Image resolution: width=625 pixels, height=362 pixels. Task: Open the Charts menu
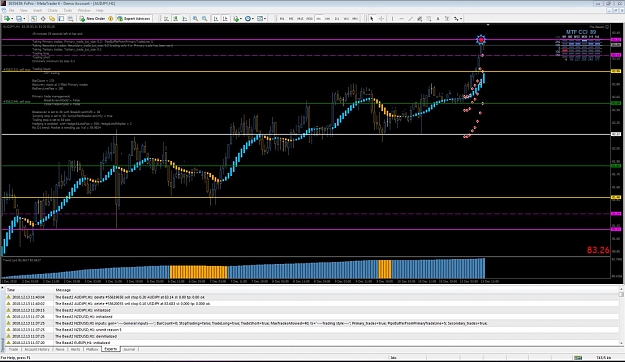click(x=53, y=10)
